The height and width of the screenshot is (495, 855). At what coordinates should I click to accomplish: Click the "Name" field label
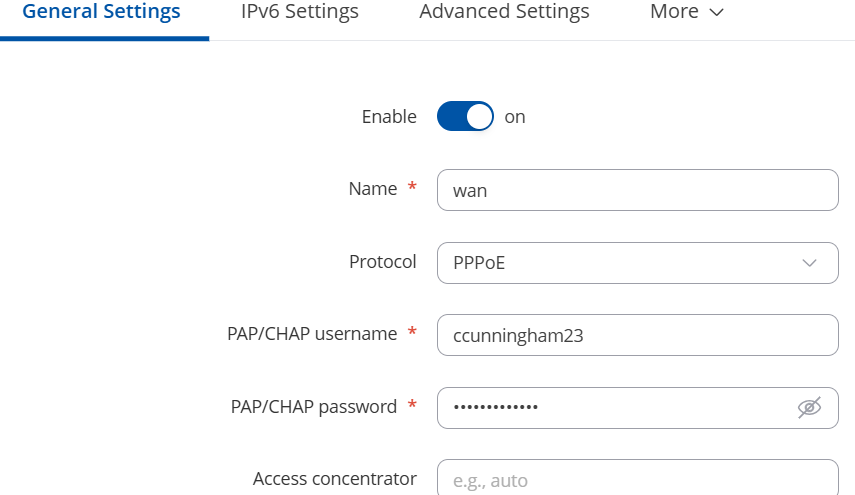point(373,189)
